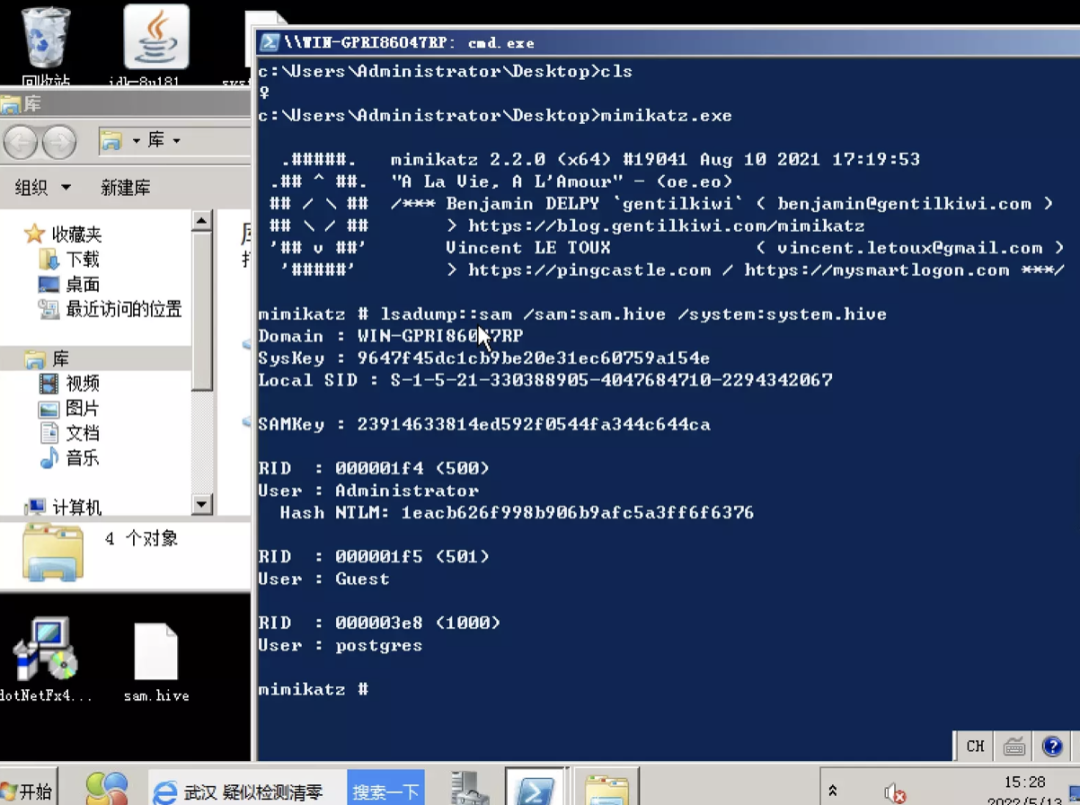
Task: Click the https://pingcastle.com URL text
Action: [x=590, y=270]
